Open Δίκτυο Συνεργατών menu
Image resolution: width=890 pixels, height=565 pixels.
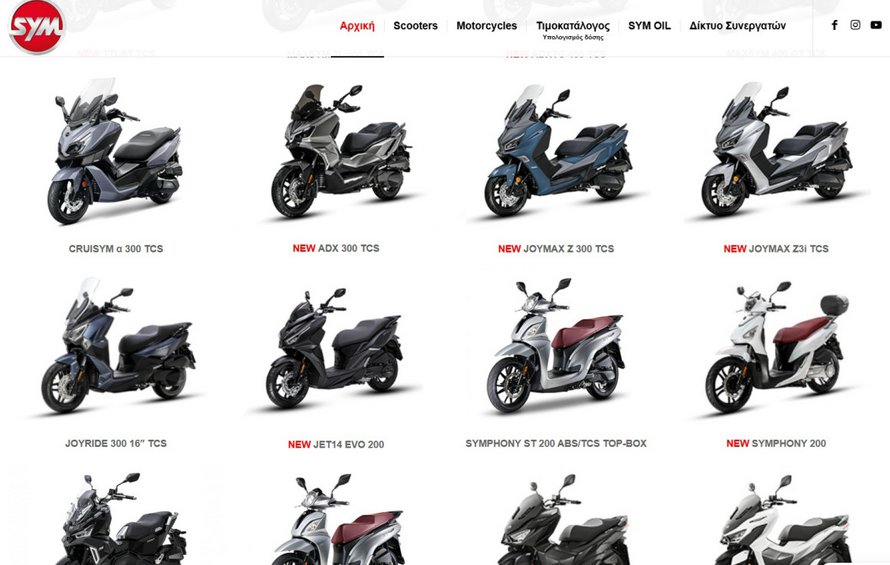coord(737,26)
